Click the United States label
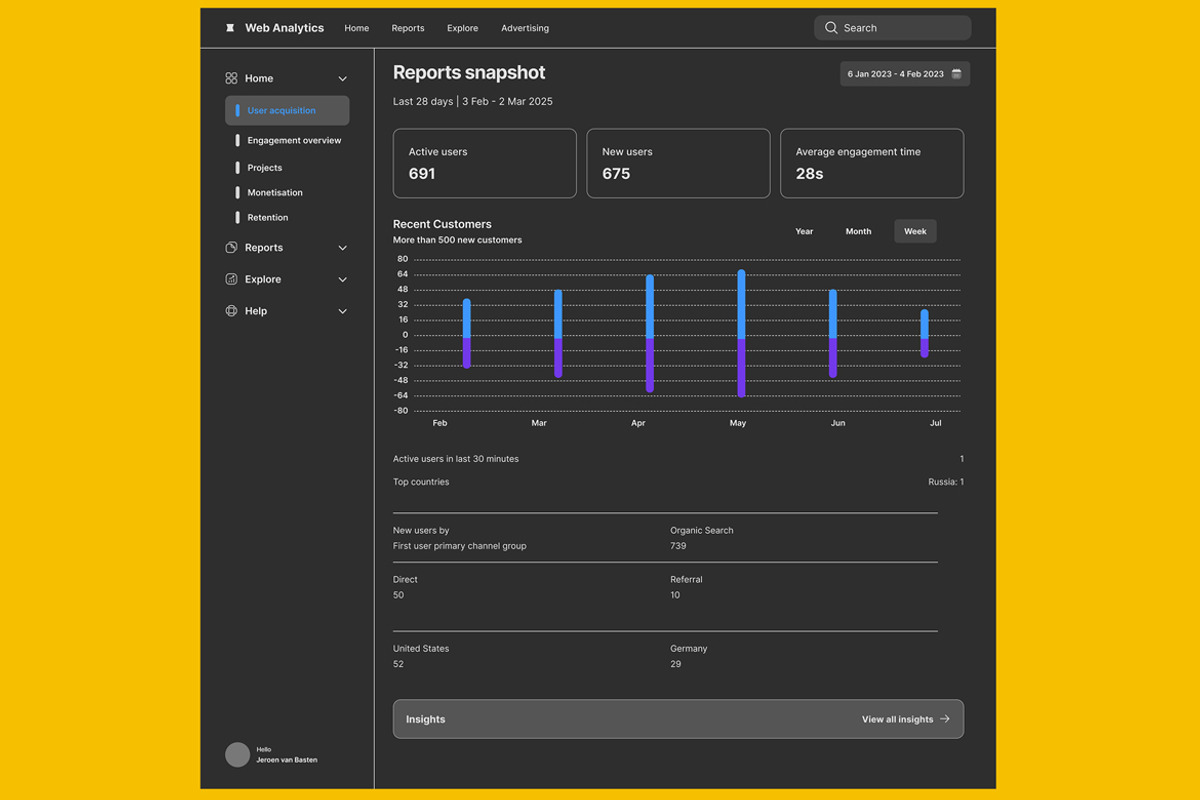The height and width of the screenshot is (800, 1200). (421, 648)
